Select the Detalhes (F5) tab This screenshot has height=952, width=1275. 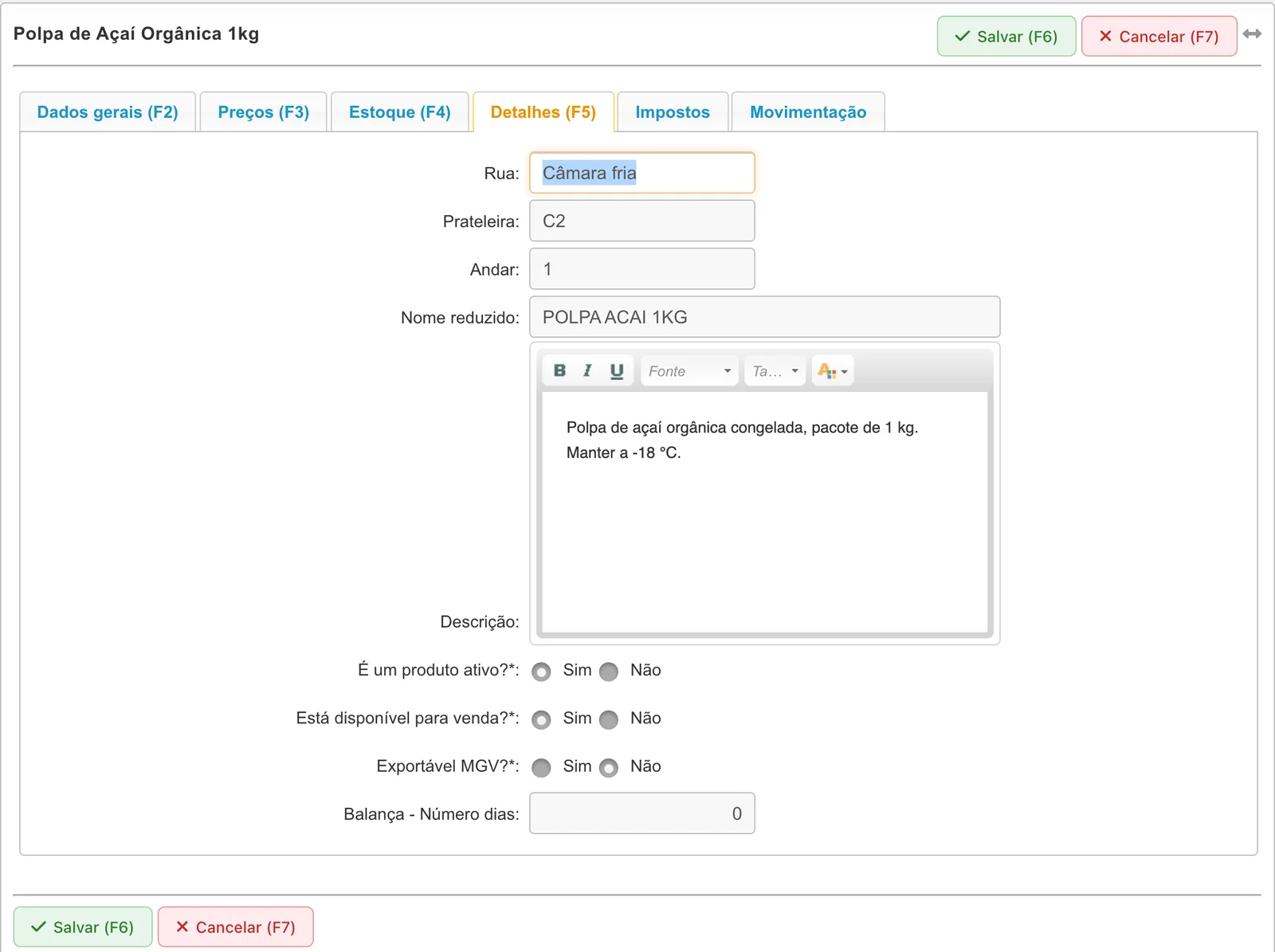point(543,112)
